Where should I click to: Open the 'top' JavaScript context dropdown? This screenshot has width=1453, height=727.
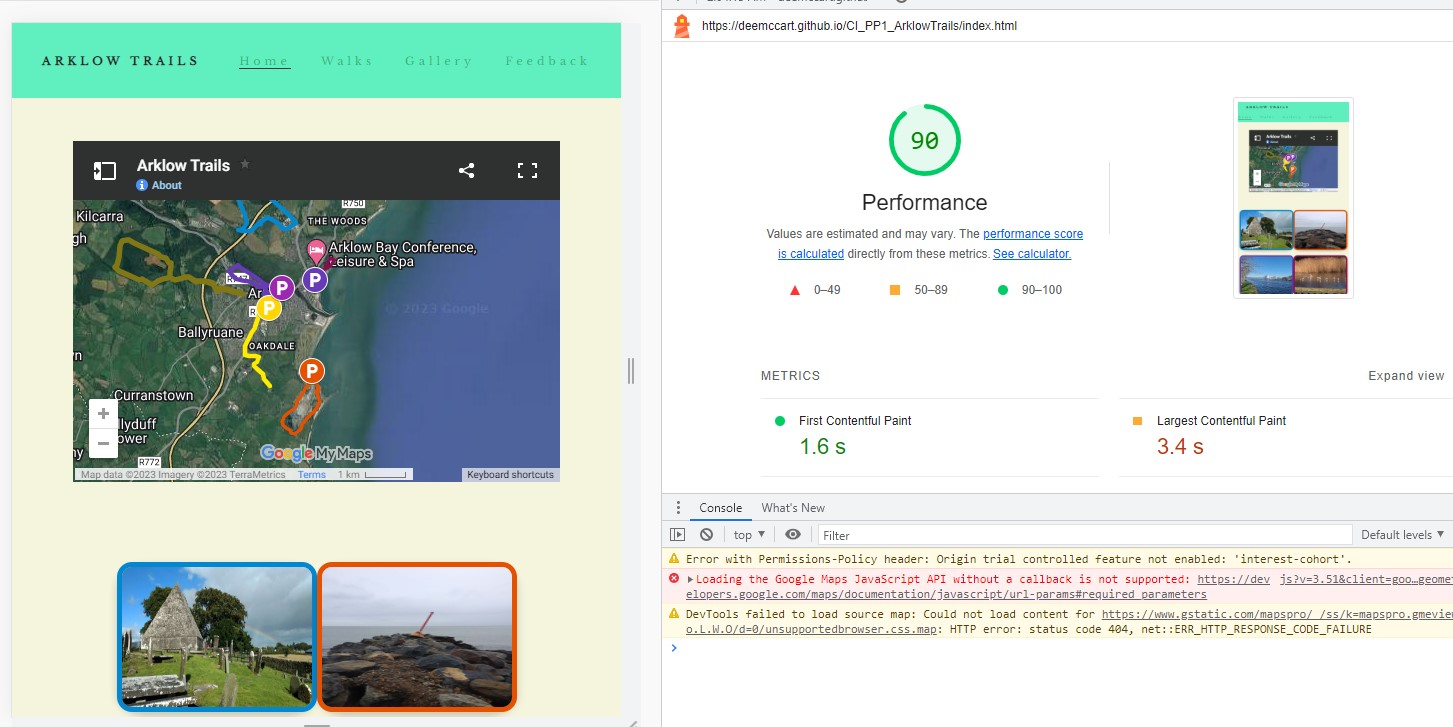click(749, 535)
